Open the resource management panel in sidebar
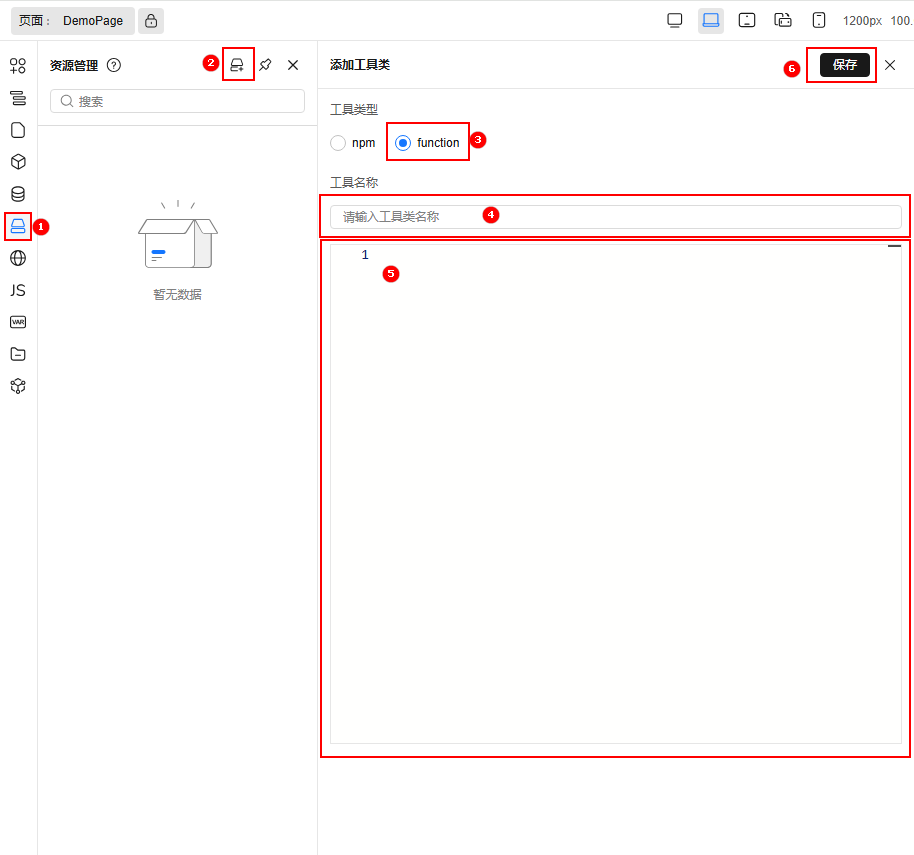 pyautogui.click(x=17, y=226)
